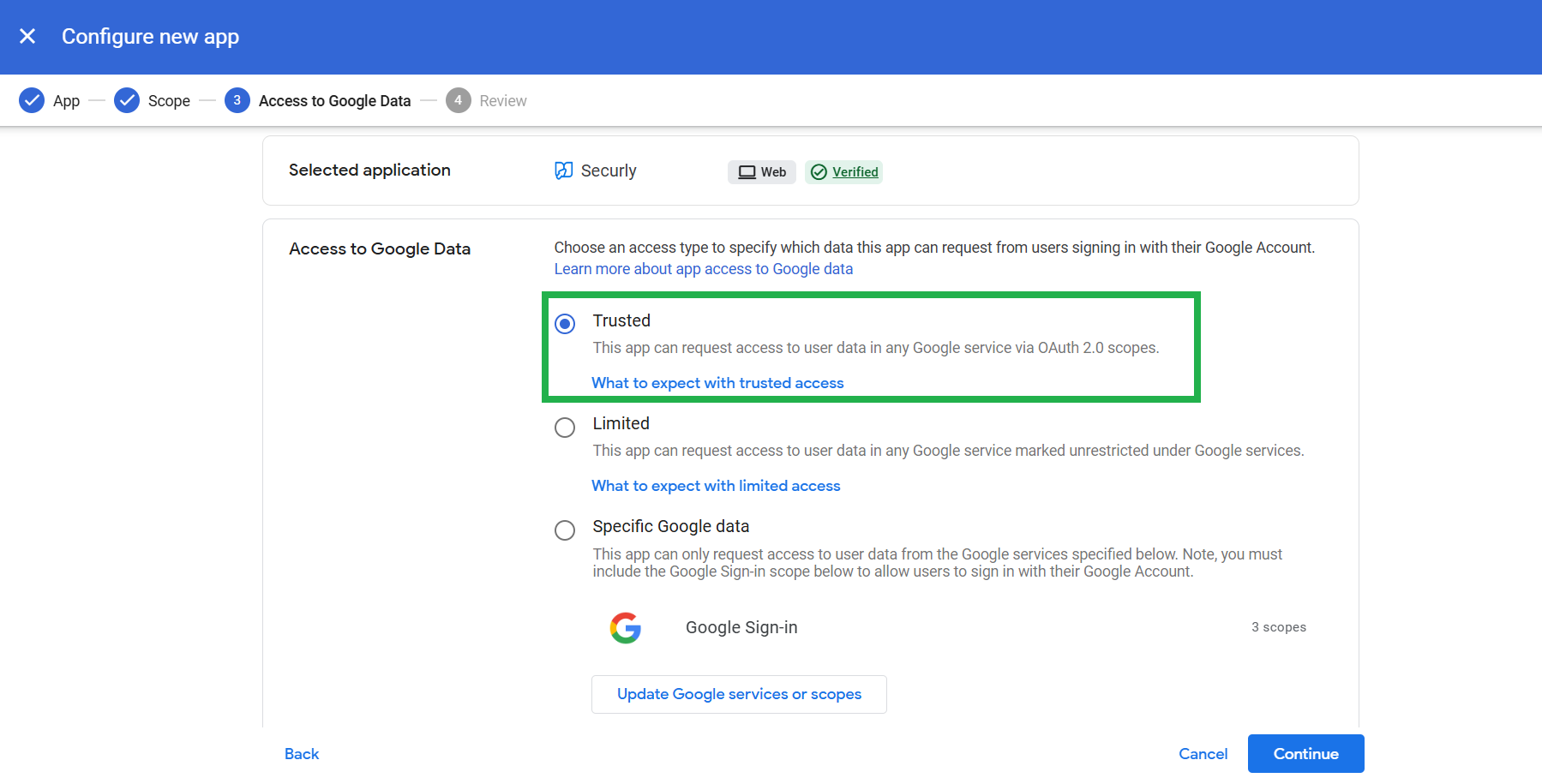This screenshot has height=784, width=1542.
Task: Select the Trusted access radio button
Action: tap(565, 324)
